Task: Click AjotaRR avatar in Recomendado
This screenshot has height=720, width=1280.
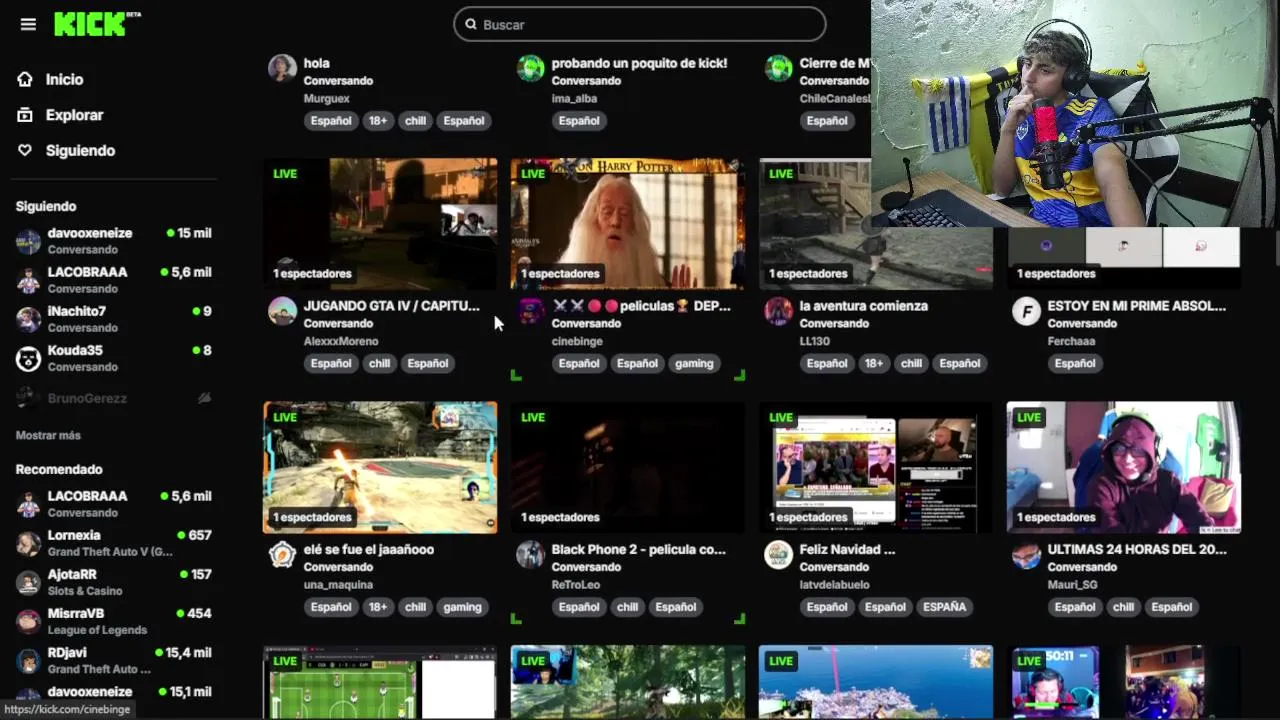Action: click(x=28, y=582)
